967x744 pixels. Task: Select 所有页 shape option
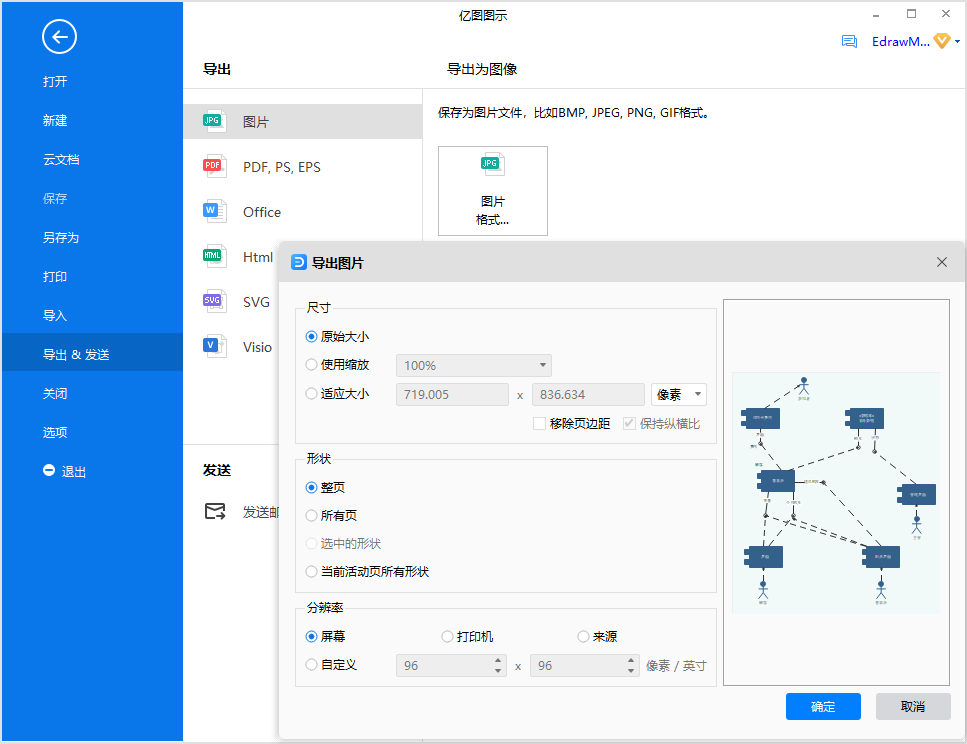click(x=311, y=515)
